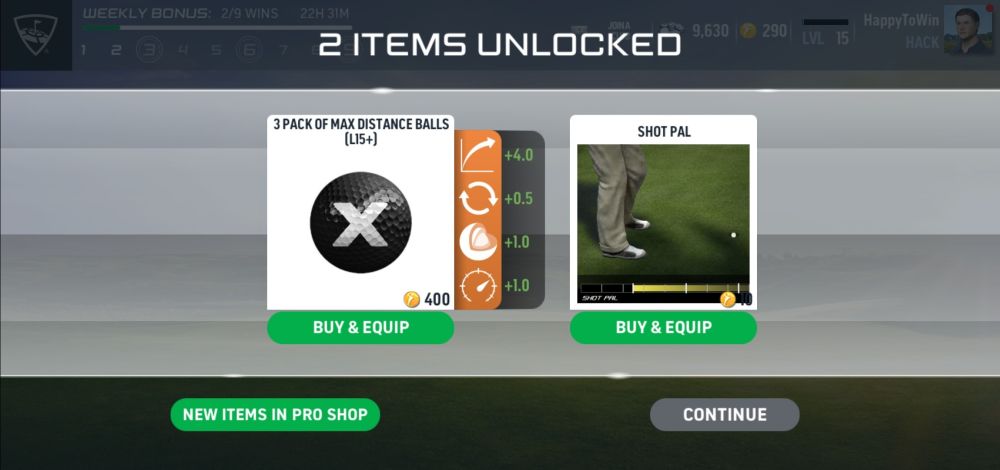Buy and equip Max Distance Balls
Viewport: 1000px width, 470px height.
(x=360, y=328)
